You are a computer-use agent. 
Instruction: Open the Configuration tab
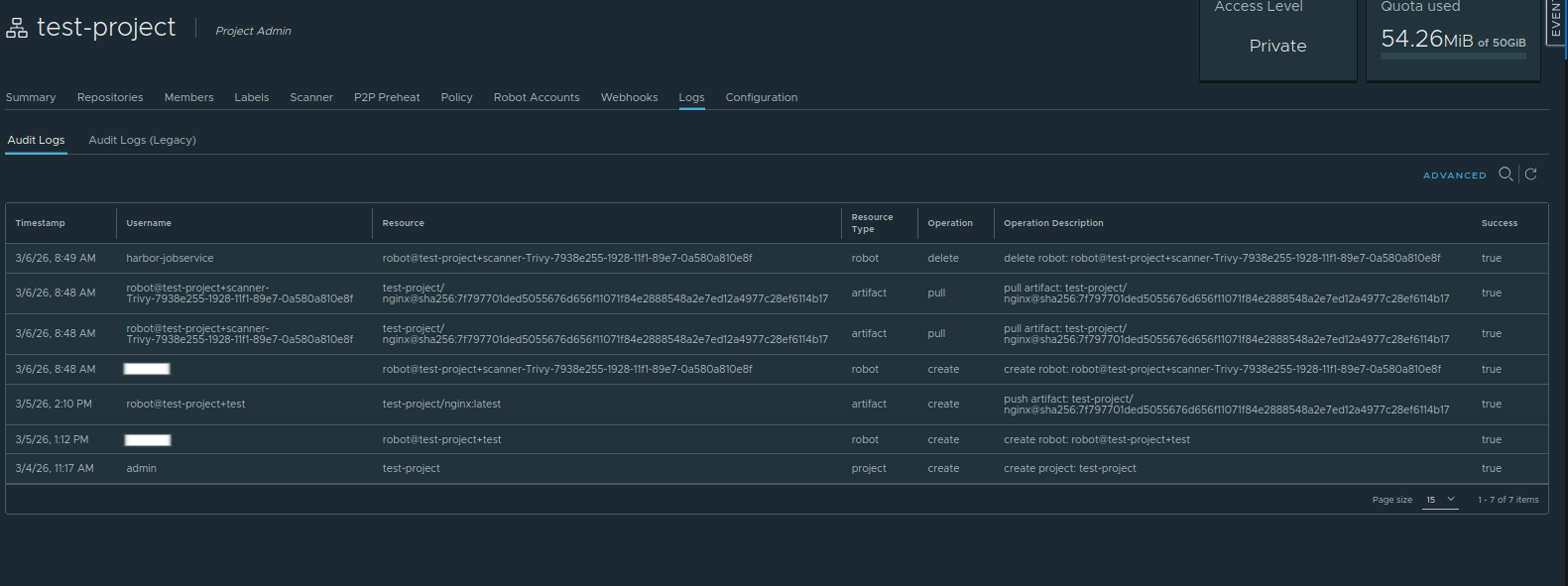(x=762, y=97)
